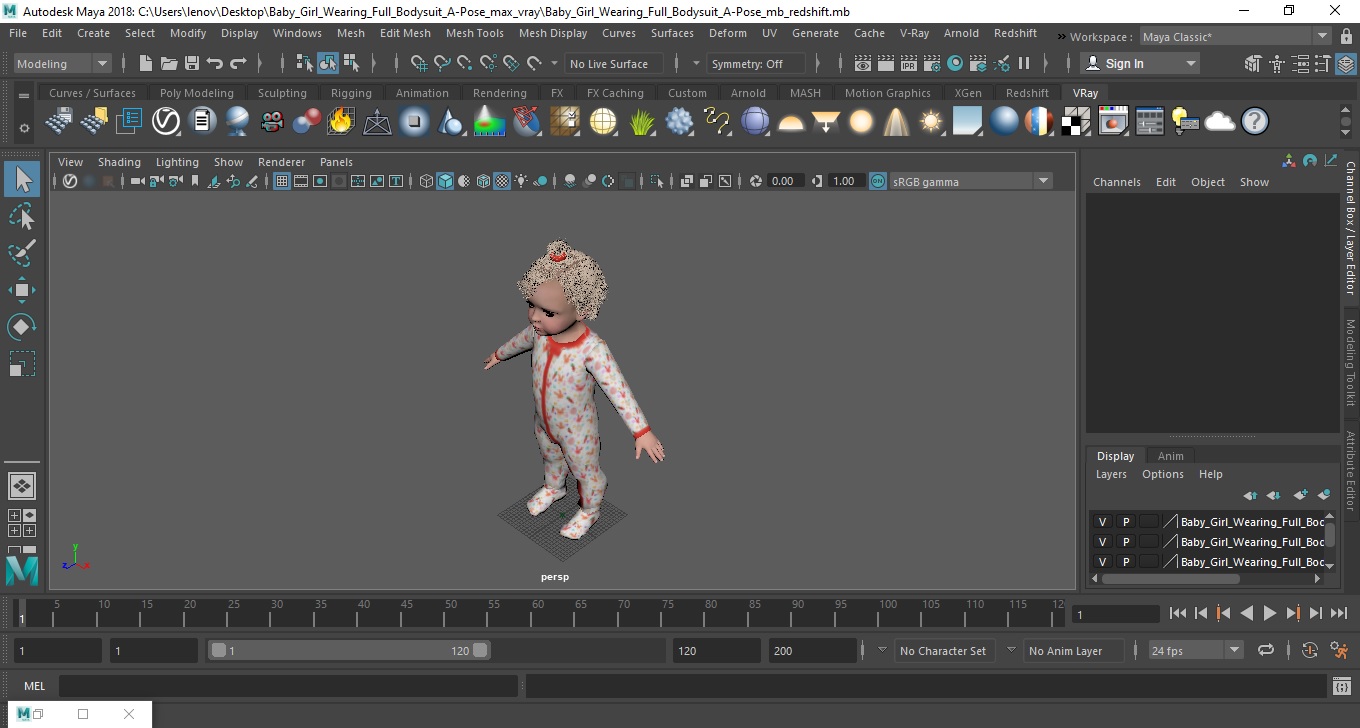
Task: Snap to grids magnet icon
Action: click(419, 63)
